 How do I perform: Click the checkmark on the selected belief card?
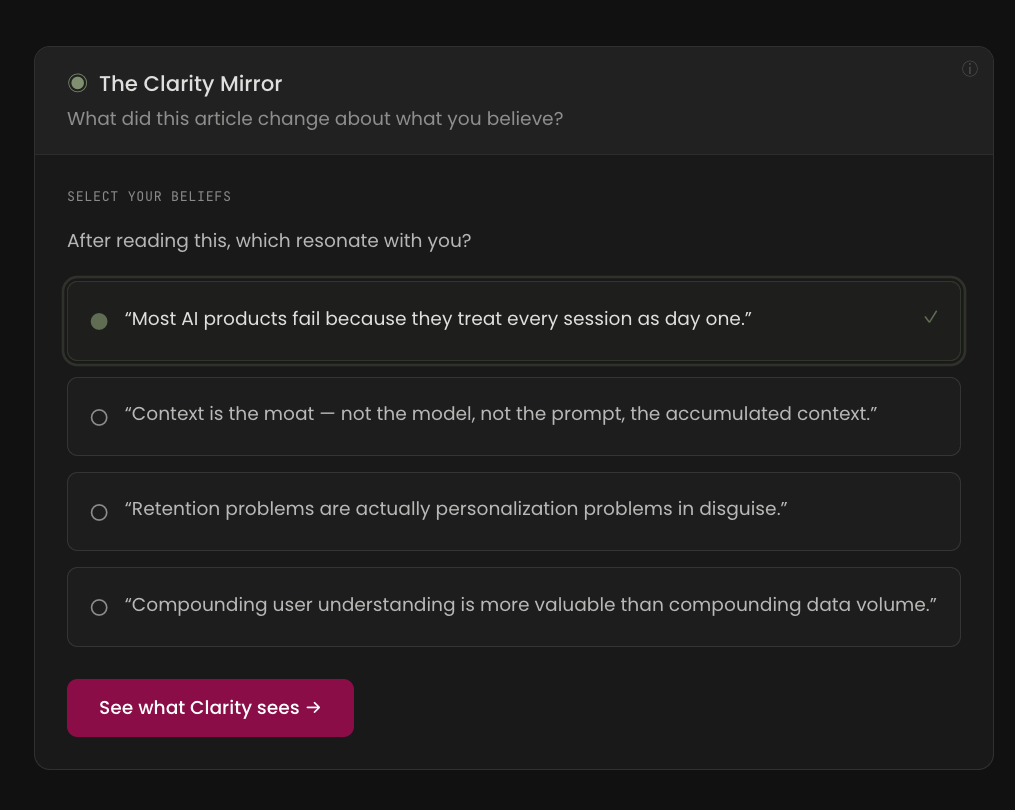tap(931, 317)
